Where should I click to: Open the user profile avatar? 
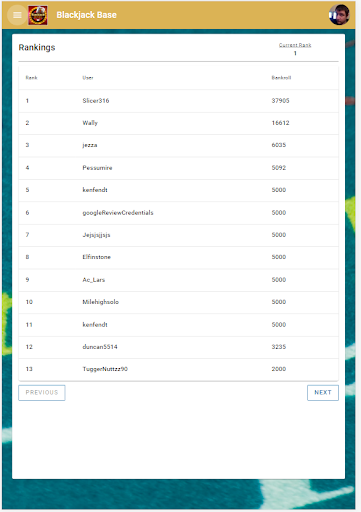[339, 15]
